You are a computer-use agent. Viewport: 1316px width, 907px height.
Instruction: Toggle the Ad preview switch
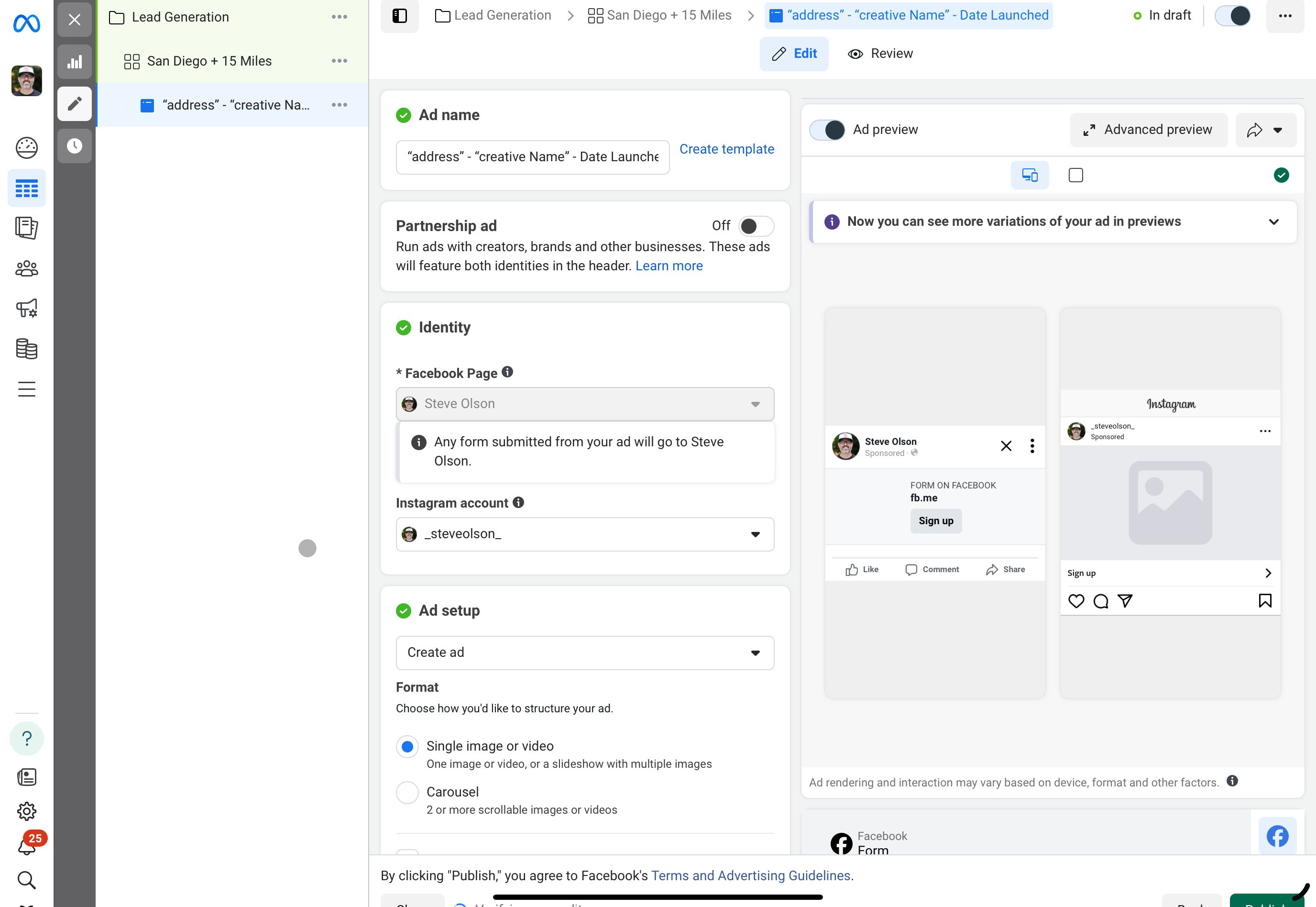point(827,130)
